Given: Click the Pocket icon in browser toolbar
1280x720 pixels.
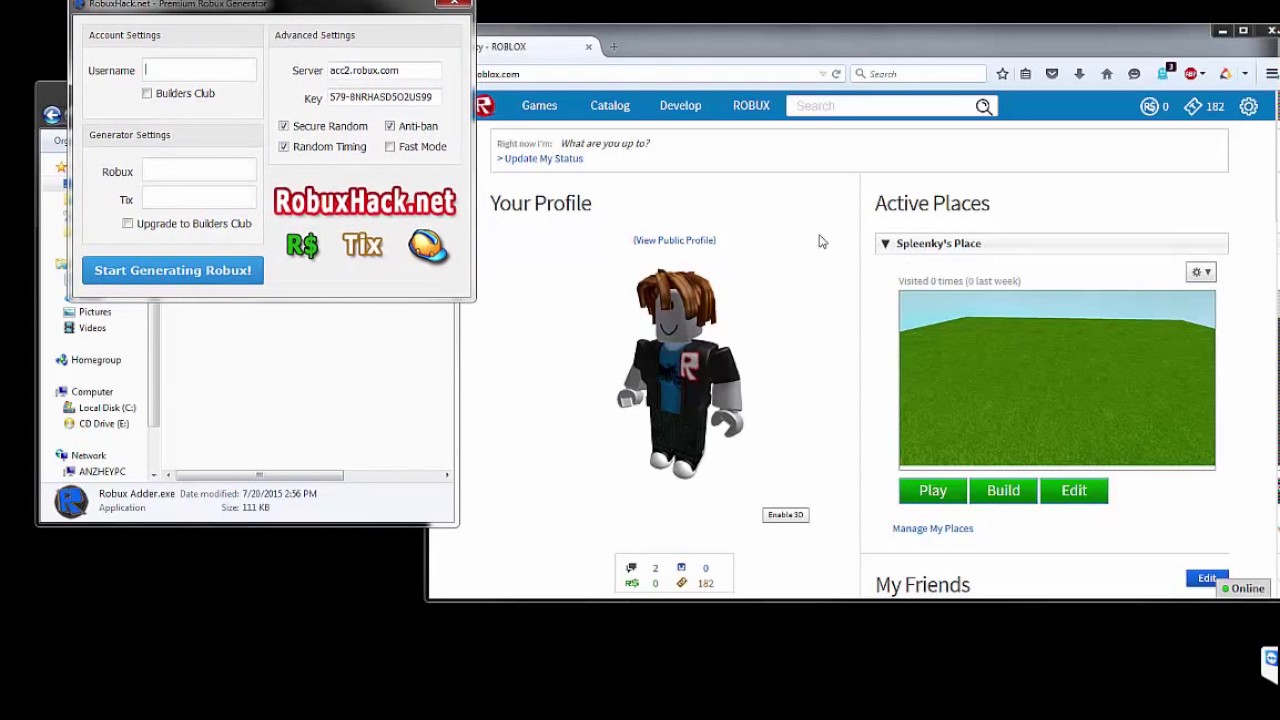Looking at the screenshot, I should (x=1052, y=74).
